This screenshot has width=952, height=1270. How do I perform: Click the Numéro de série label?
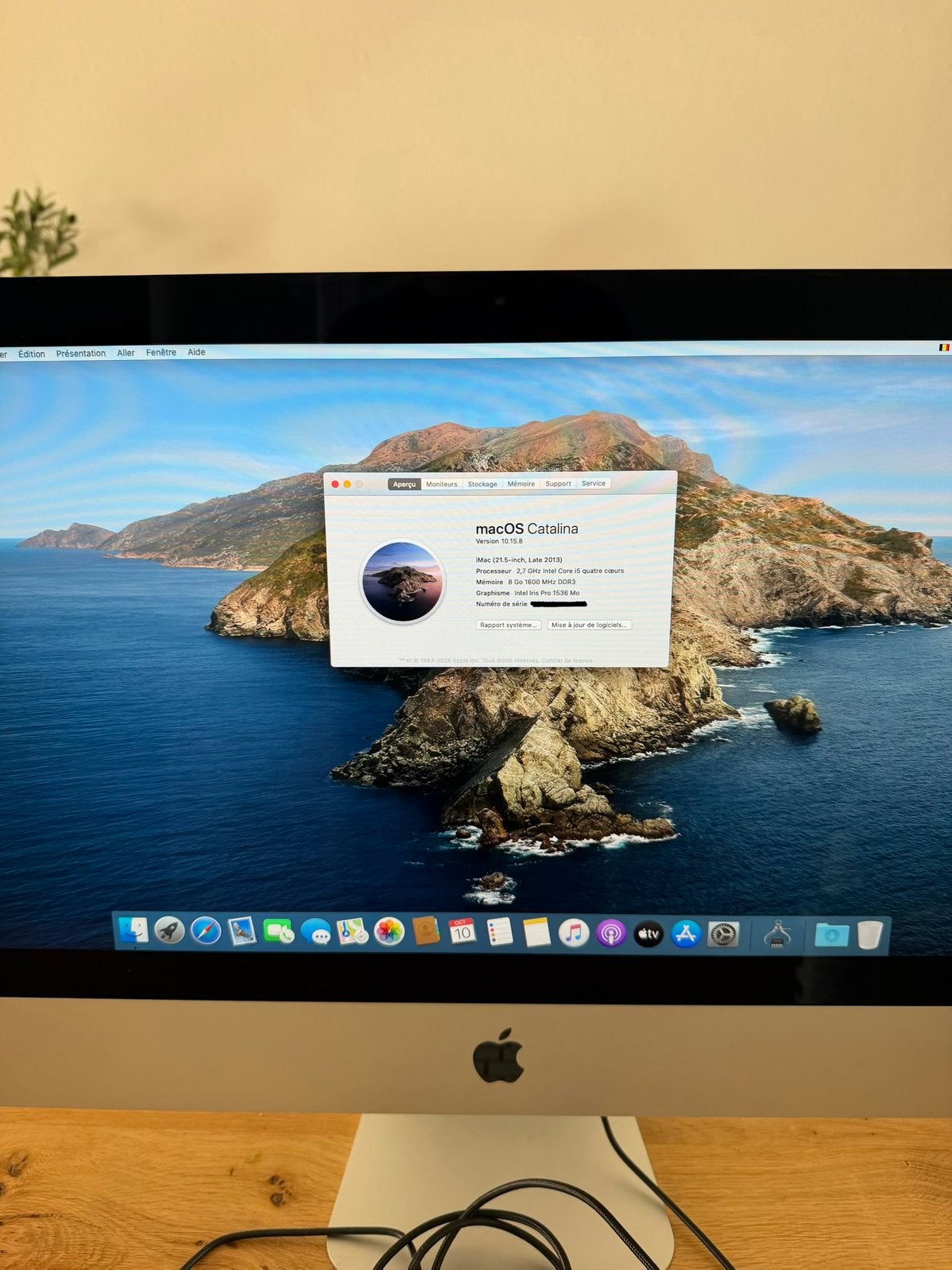[501, 604]
